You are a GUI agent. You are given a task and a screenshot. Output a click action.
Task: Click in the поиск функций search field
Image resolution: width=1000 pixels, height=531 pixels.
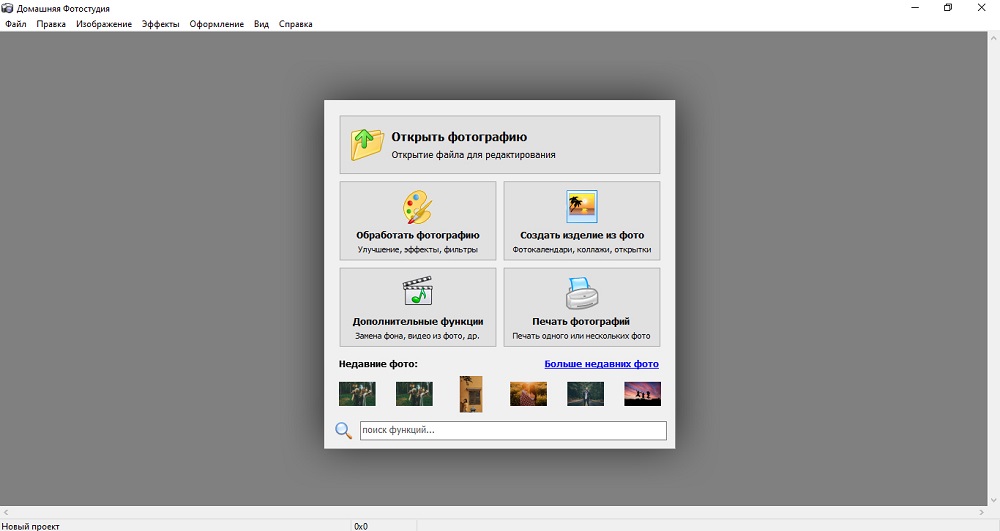coord(512,431)
